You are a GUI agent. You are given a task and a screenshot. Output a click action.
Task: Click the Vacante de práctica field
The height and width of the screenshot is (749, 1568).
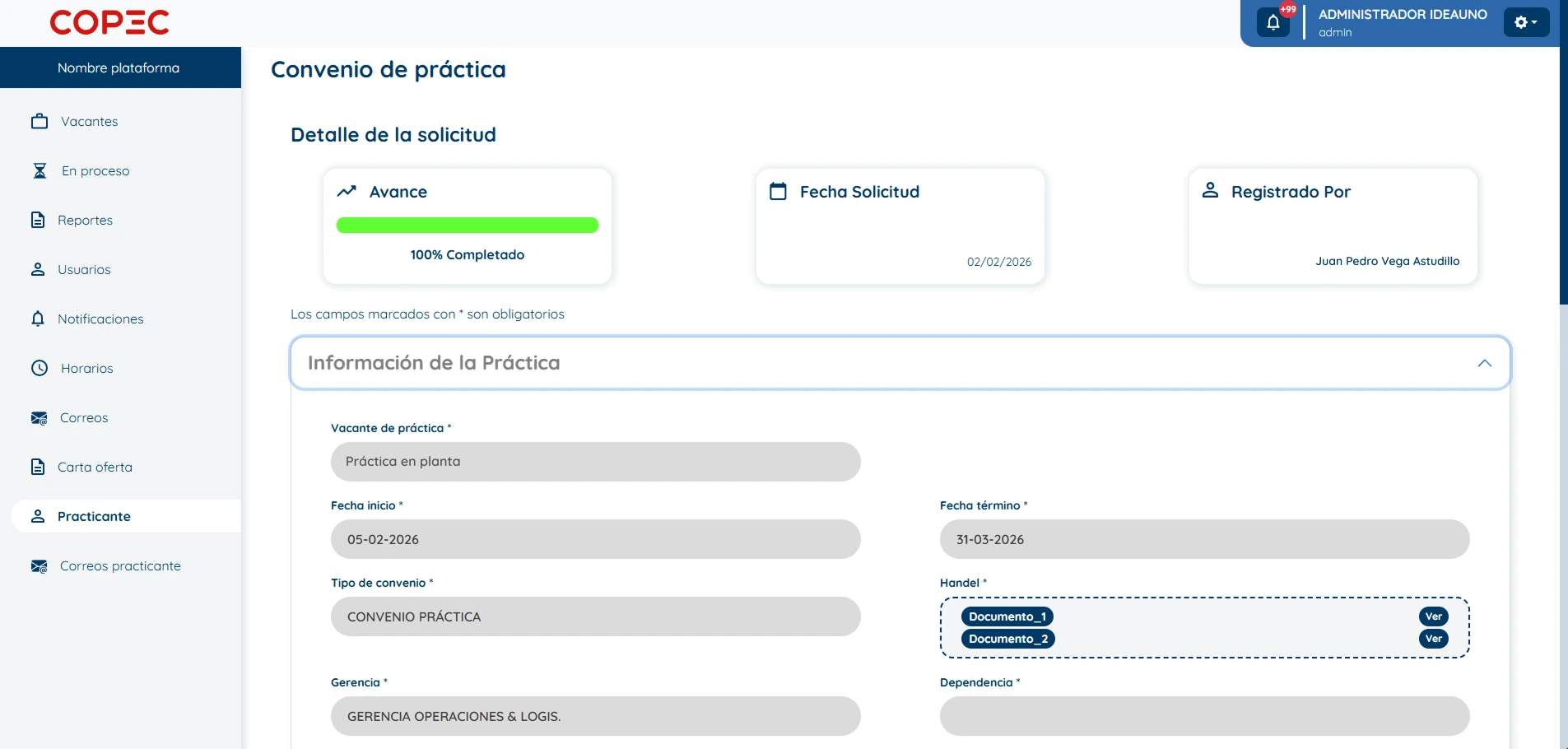click(x=595, y=462)
